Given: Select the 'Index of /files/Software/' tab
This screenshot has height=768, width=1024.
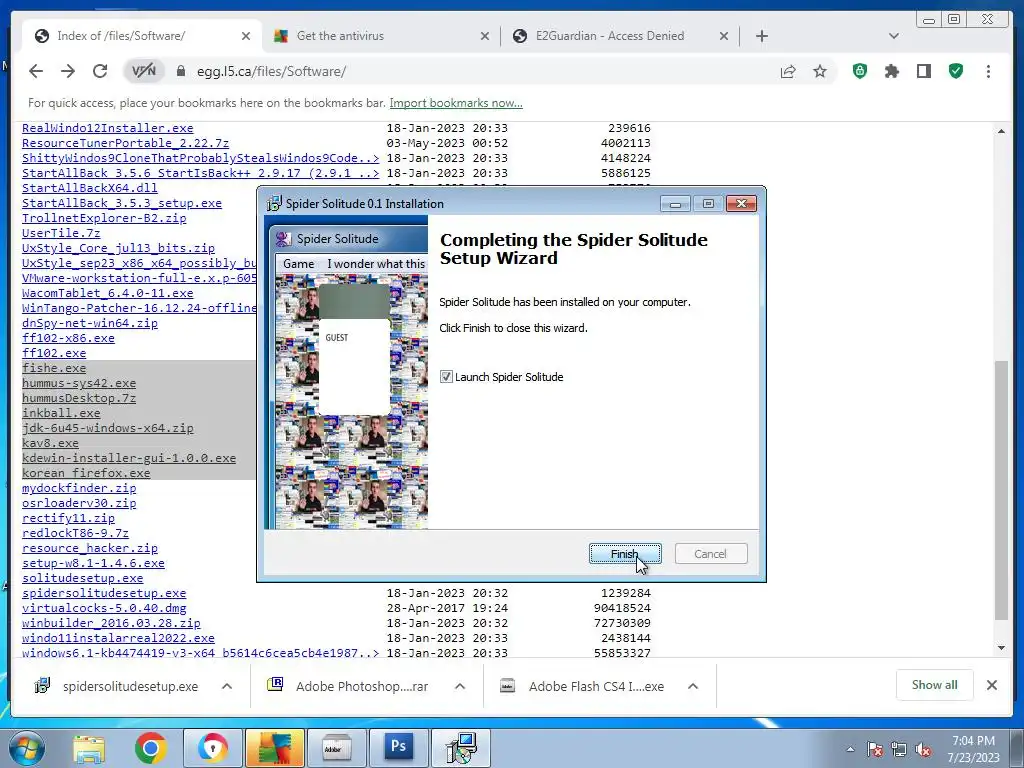Looking at the screenshot, I should (x=140, y=36).
